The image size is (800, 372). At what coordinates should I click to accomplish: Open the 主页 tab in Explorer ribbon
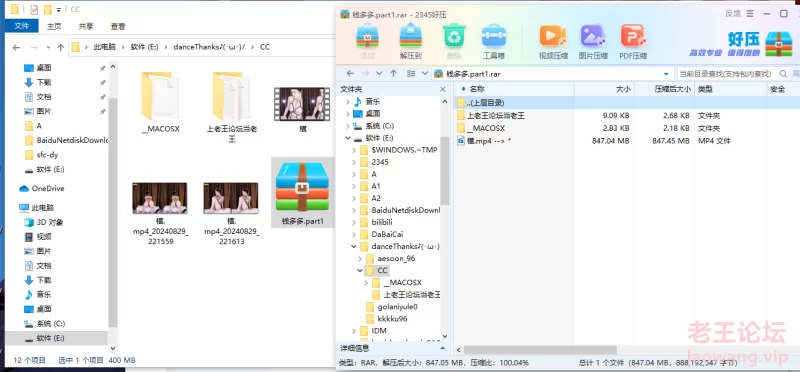[54, 26]
